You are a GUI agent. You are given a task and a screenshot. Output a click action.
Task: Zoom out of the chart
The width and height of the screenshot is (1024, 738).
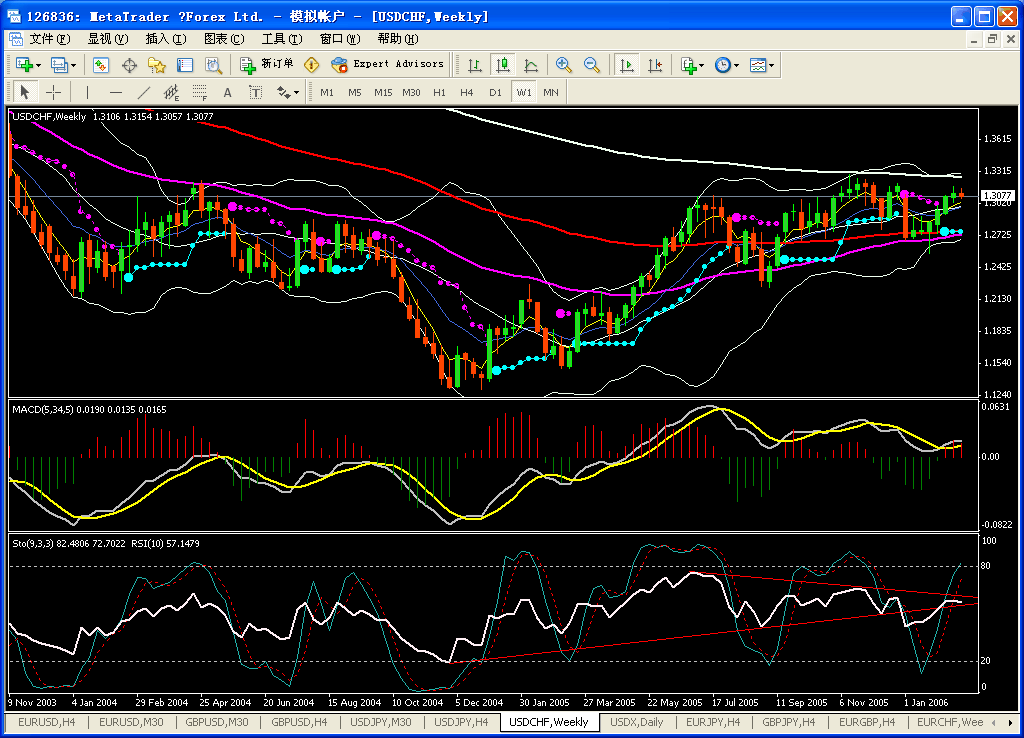coord(592,64)
